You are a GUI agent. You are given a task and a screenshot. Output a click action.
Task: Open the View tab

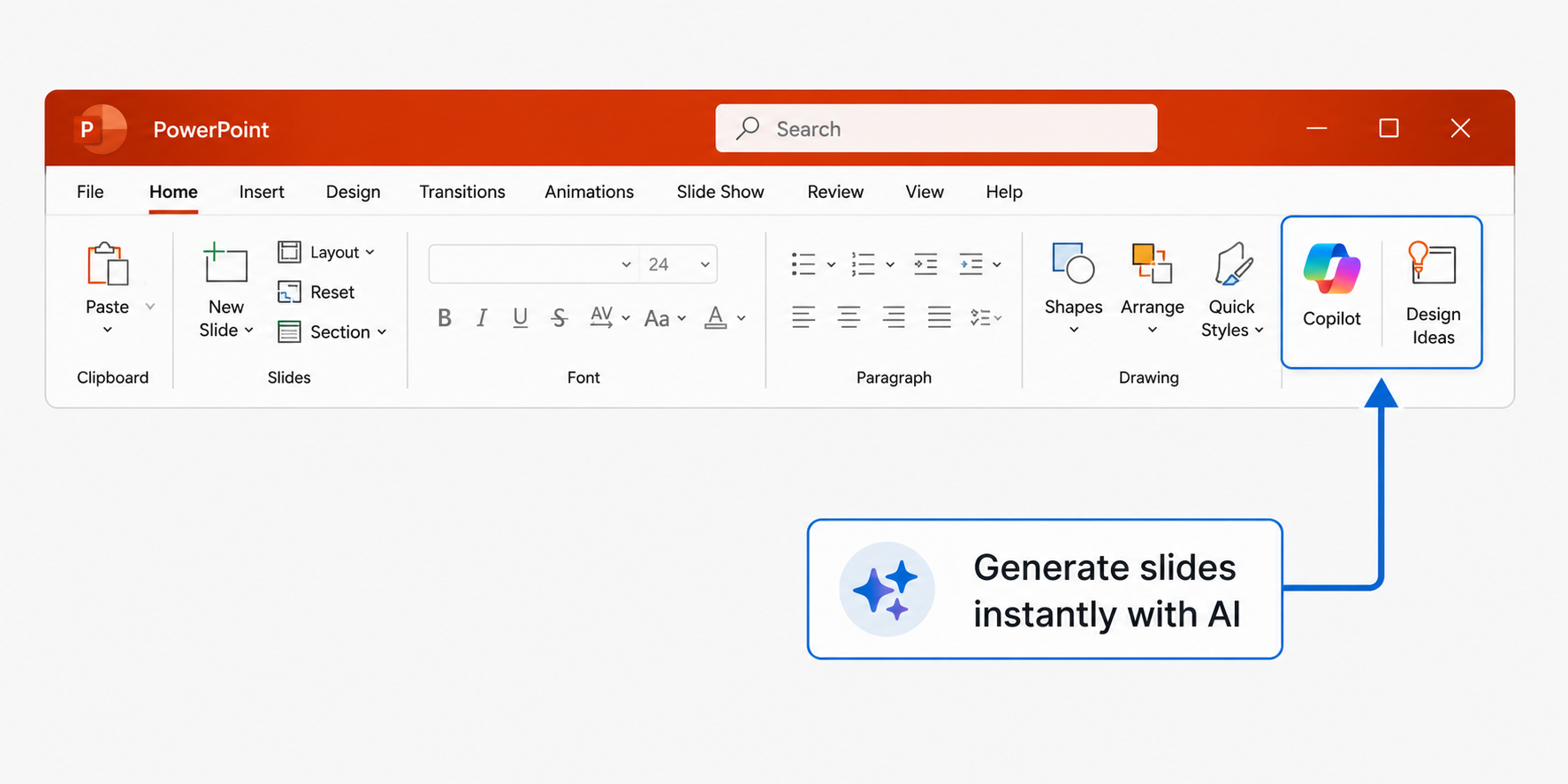pos(925,192)
